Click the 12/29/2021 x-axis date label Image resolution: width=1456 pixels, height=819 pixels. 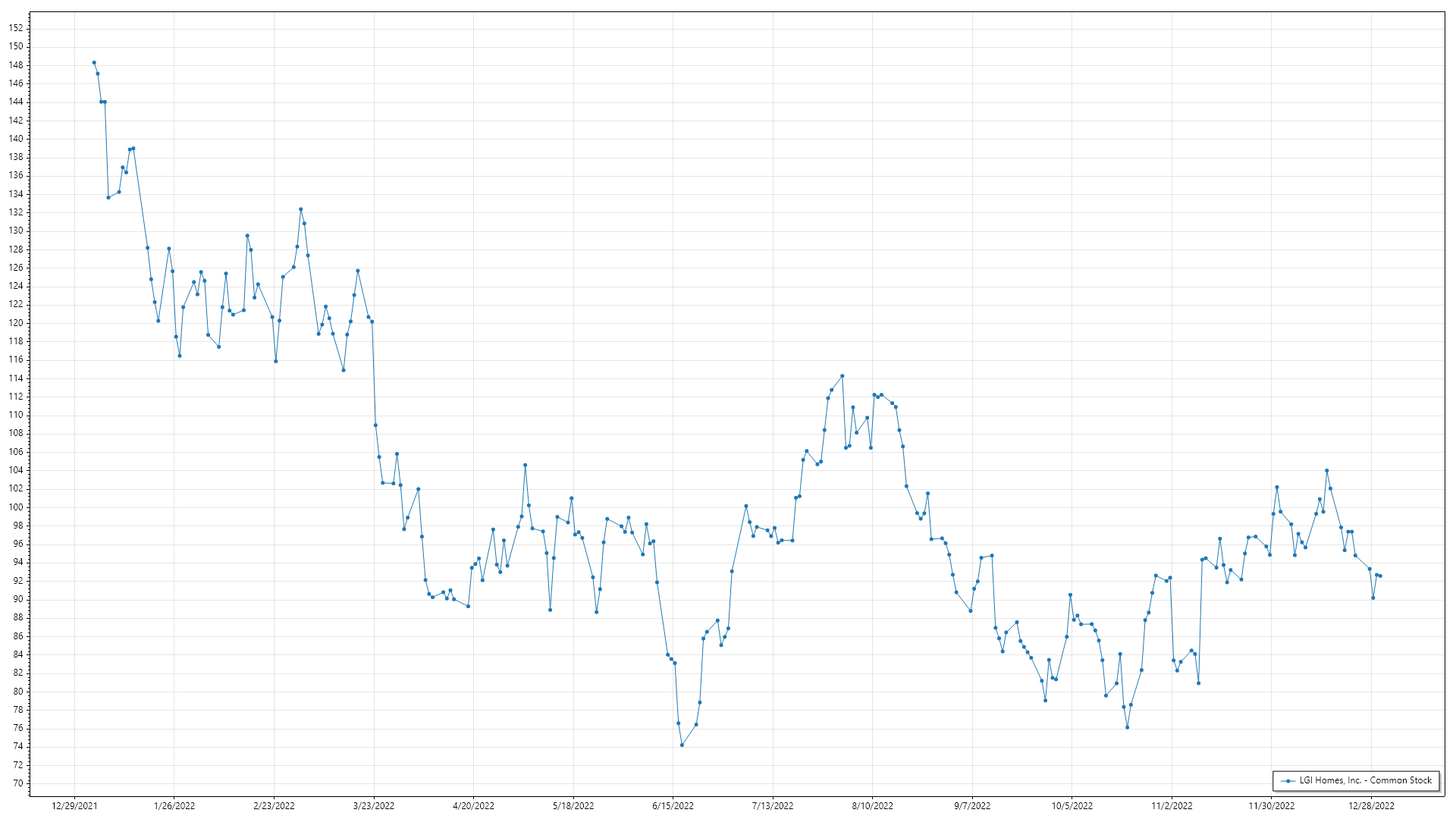[74, 806]
